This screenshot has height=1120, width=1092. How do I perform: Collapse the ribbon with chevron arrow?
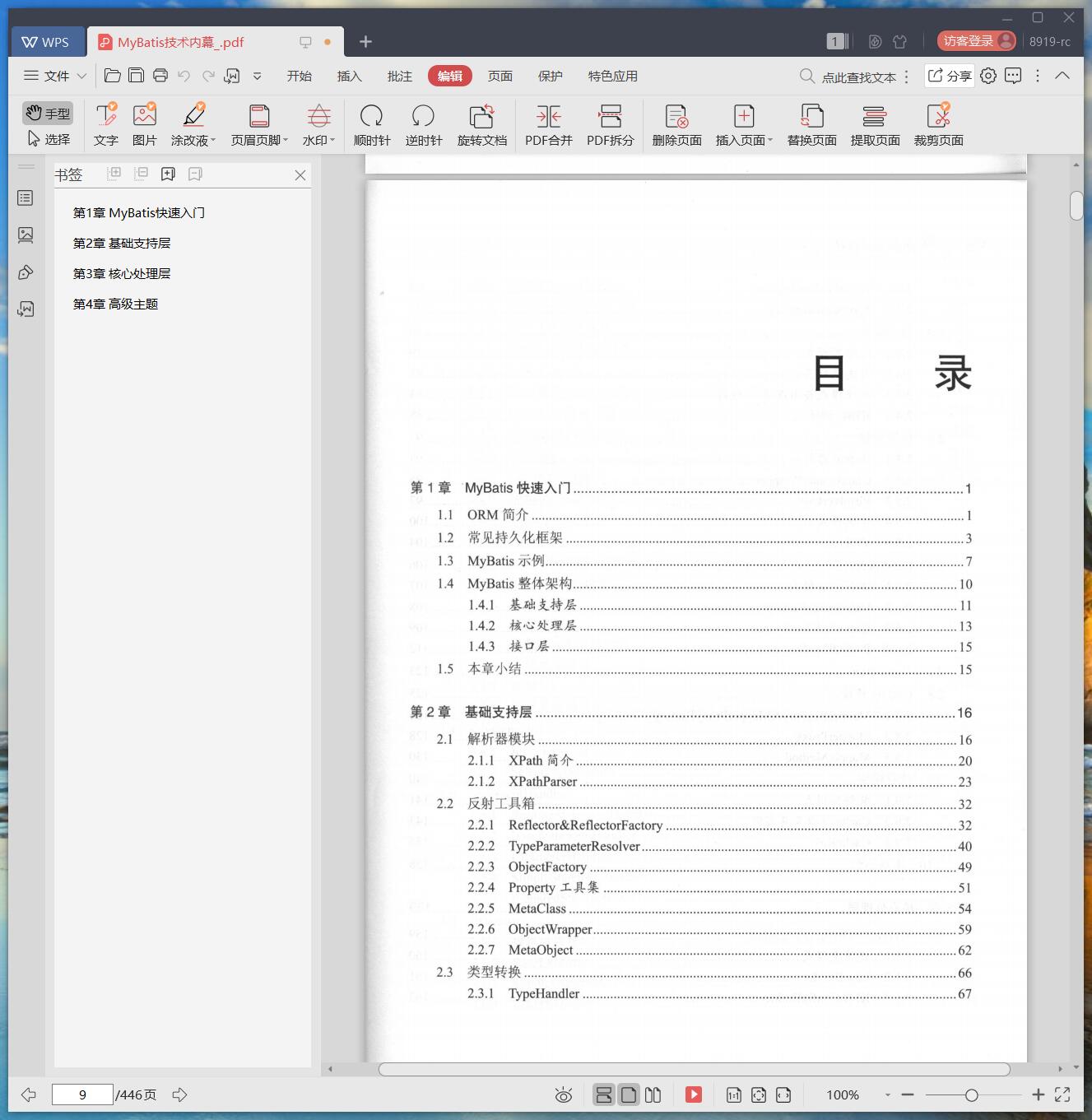1062,76
